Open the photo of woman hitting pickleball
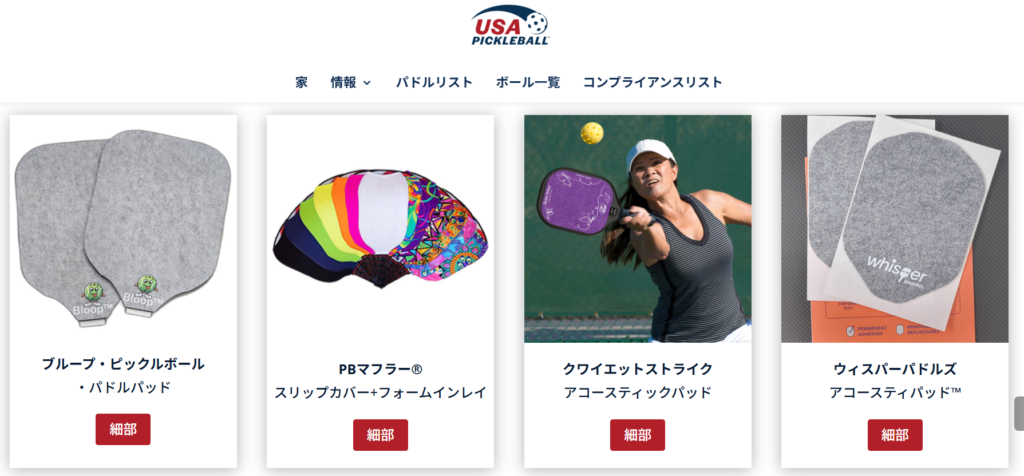Image resolution: width=1024 pixels, height=476 pixels. tap(637, 229)
